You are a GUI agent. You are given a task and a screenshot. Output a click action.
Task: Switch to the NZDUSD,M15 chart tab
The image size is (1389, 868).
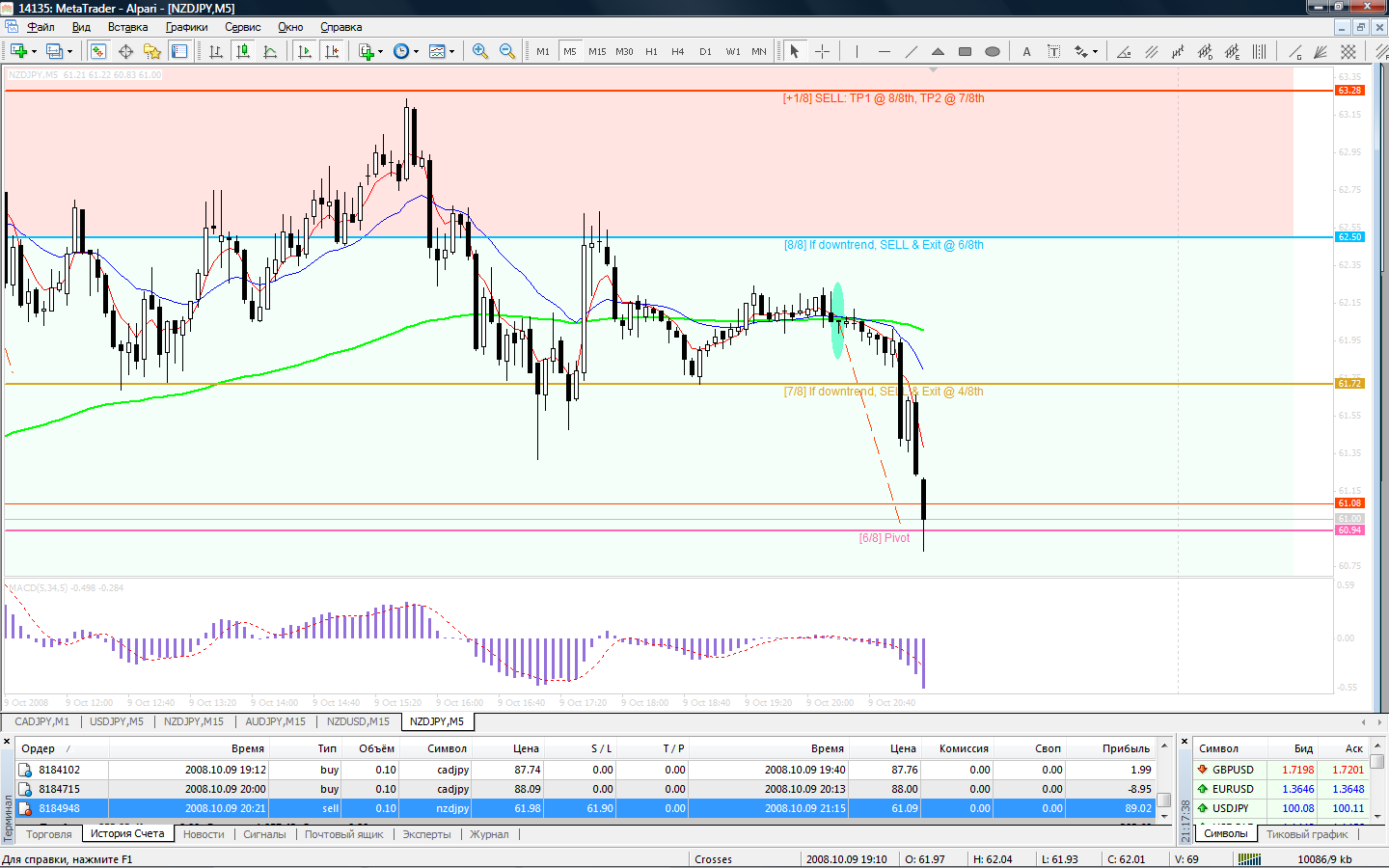tap(358, 721)
